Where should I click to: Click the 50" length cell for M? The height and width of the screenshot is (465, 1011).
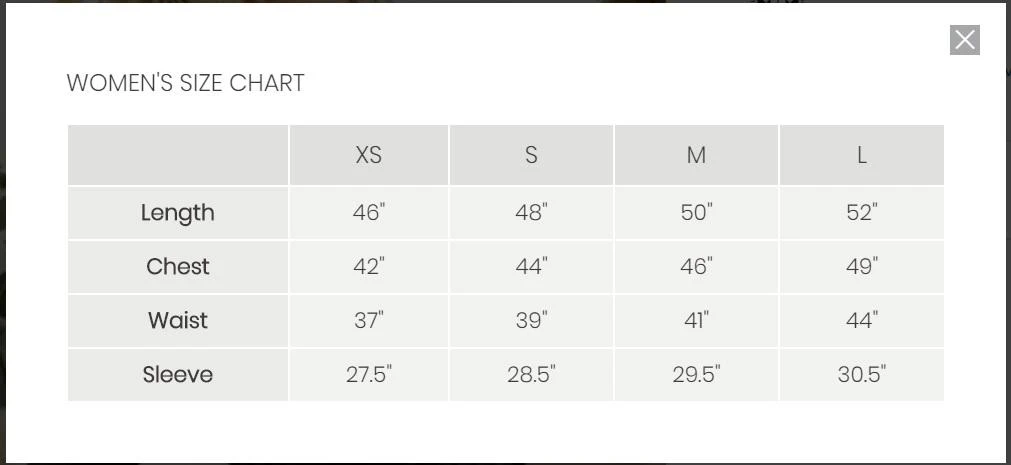[696, 213]
